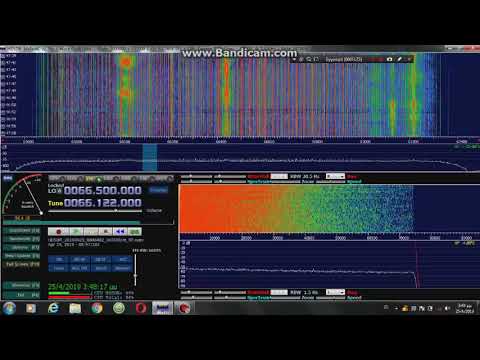
Task: Open the lower RBW dropdown
Action: click(335, 292)
